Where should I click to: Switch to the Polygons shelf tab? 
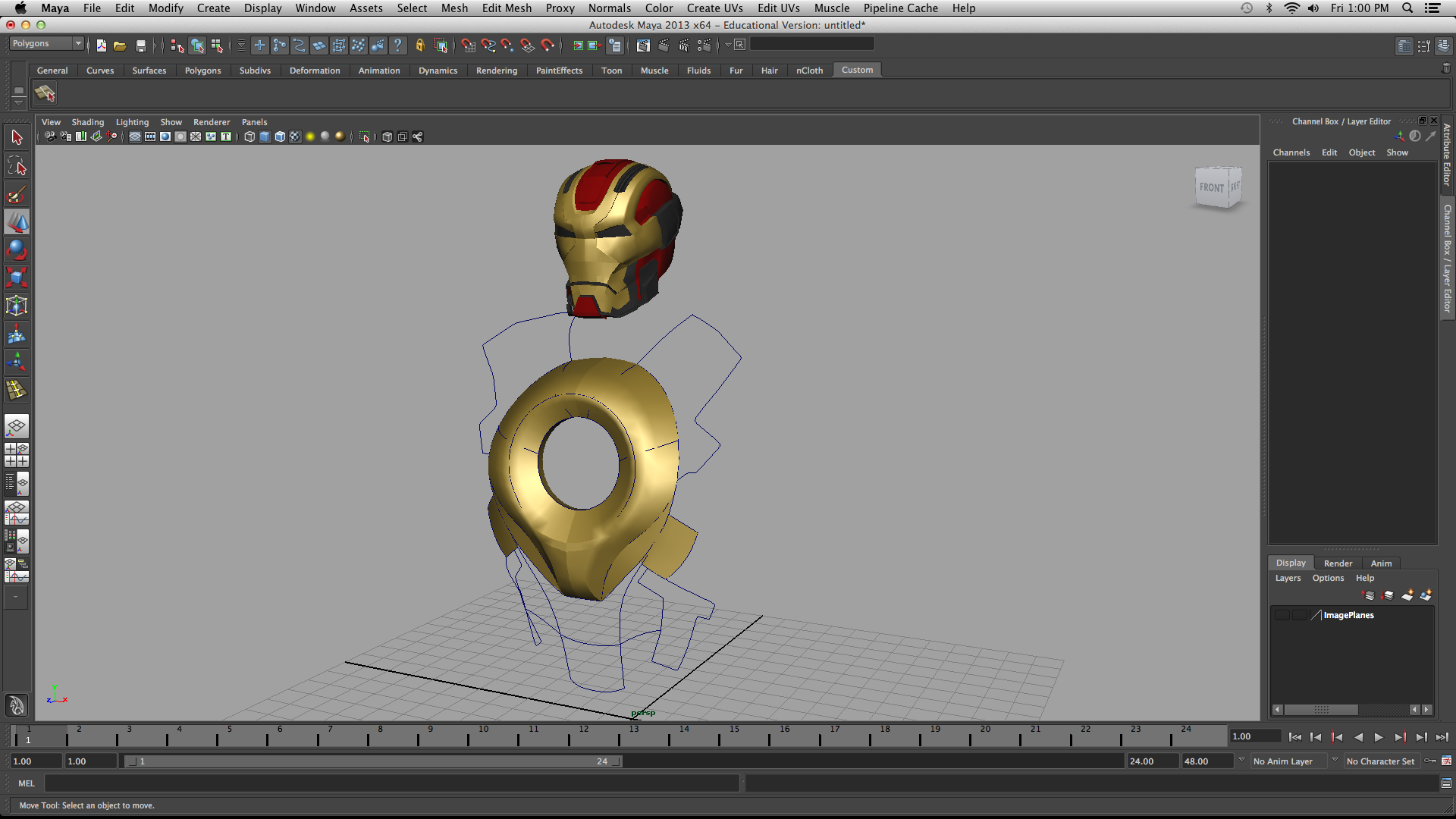pos(202,71)
